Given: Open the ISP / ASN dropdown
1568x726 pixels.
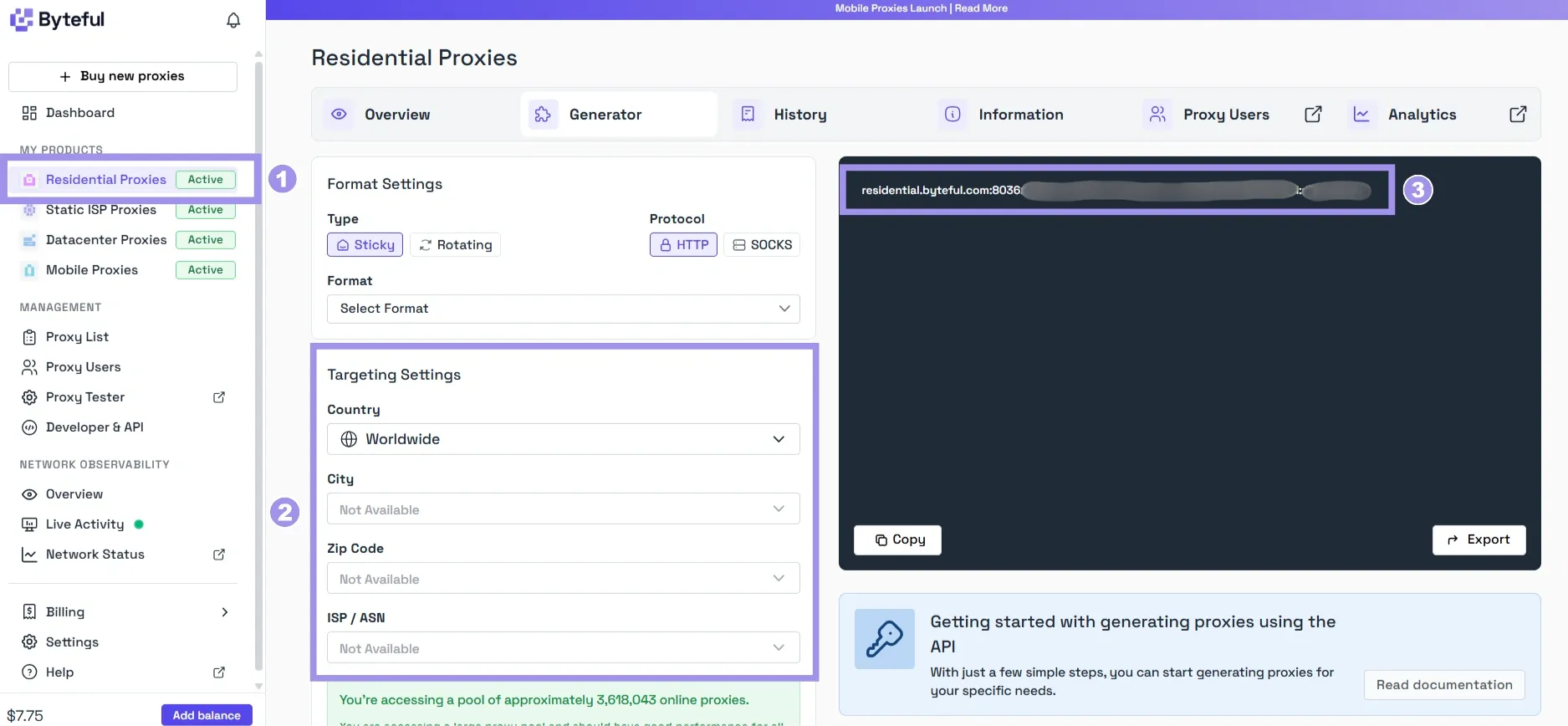Looking at the screenshot, I should click(564, 647).
